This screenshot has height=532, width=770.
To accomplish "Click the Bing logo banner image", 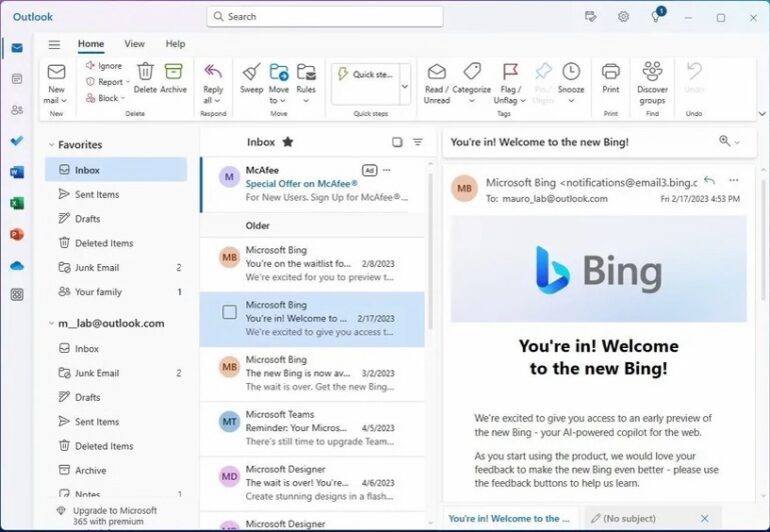I will [599, 269].
